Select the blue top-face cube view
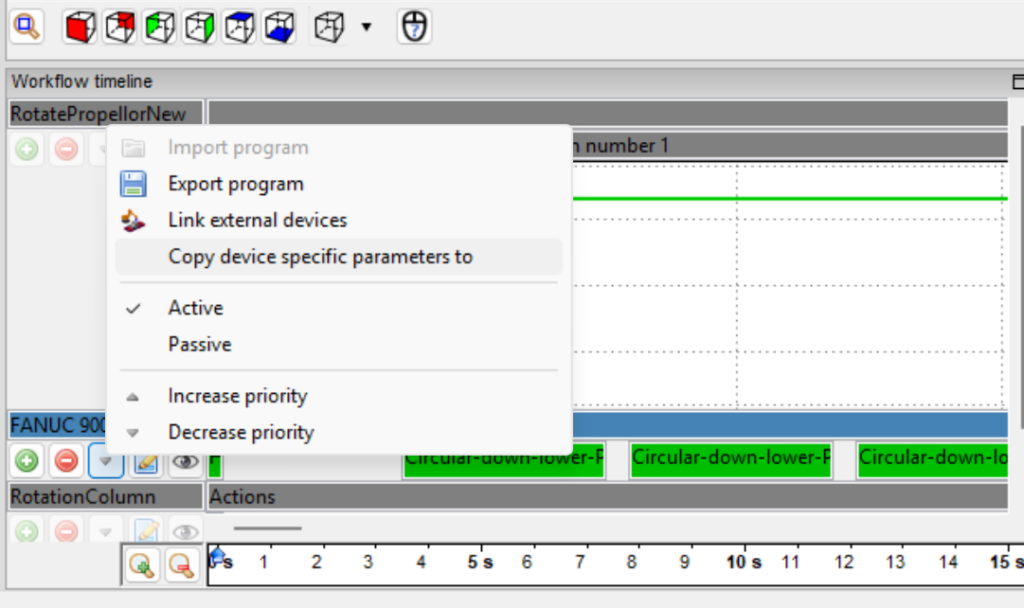This screenshot has width=1024, height=608. click(239, 27)
